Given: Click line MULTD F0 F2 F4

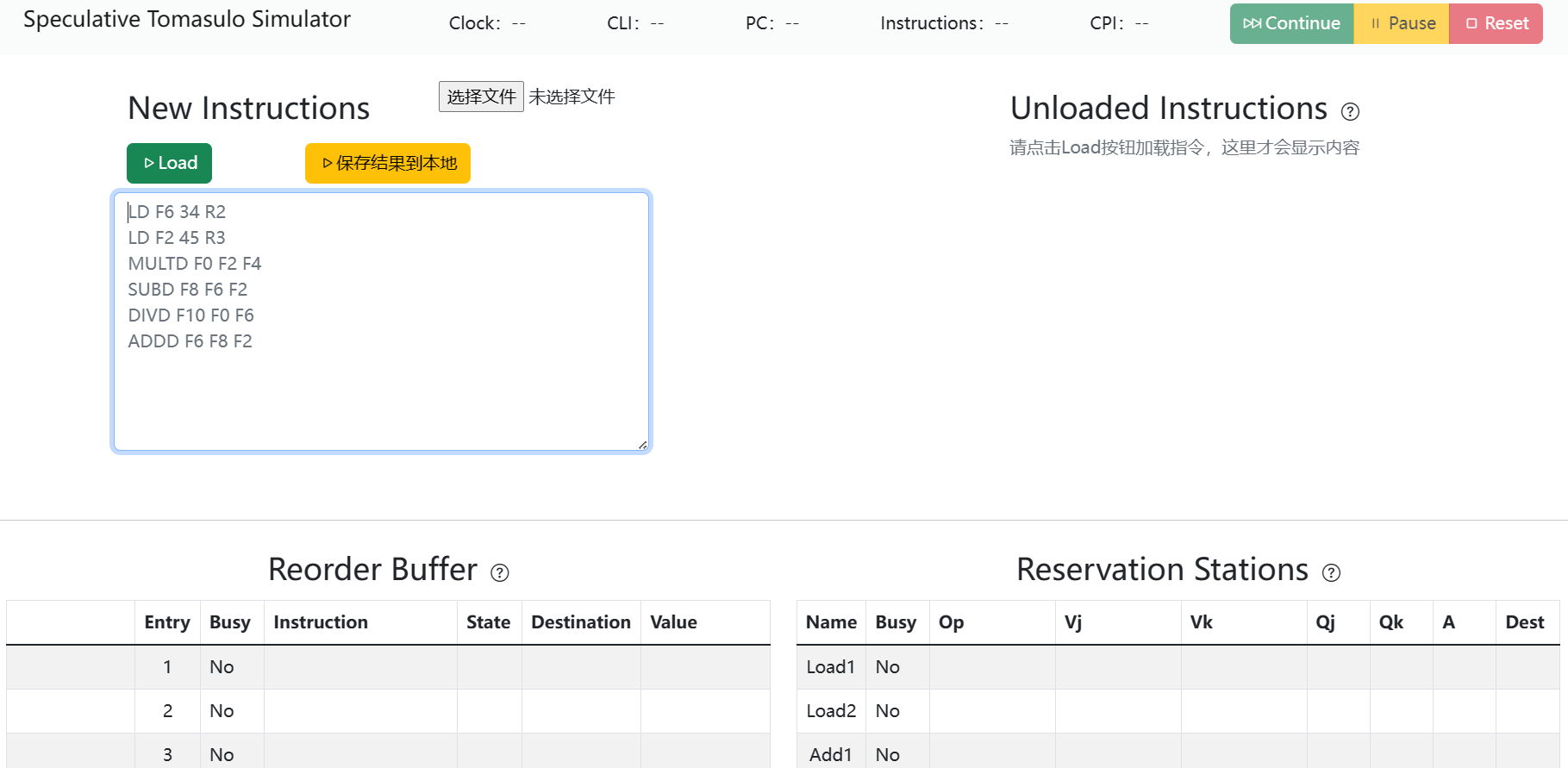Looking at the screenshot, I should (195, 264).
